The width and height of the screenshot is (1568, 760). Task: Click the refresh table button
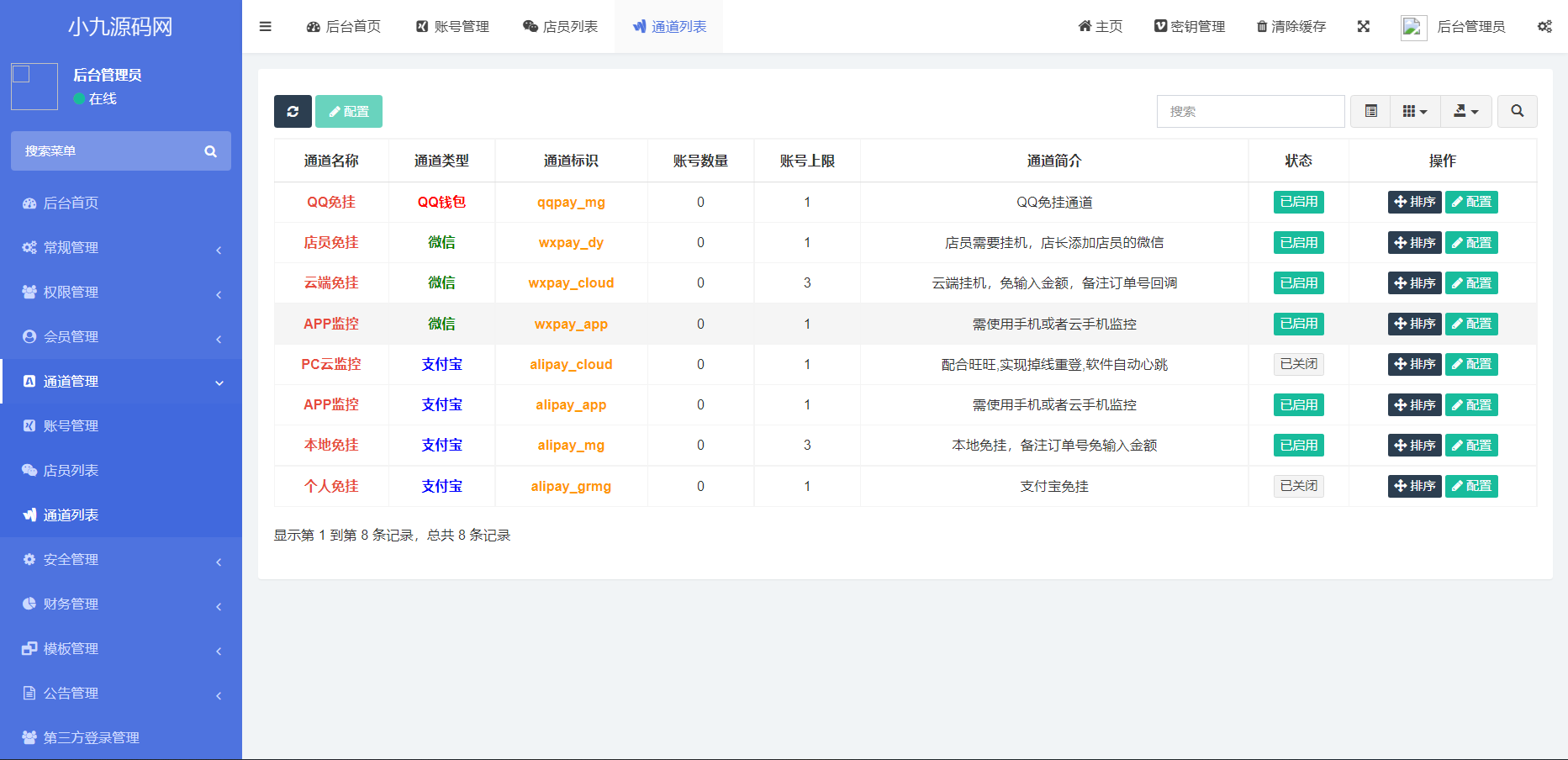(x=293, y=111)
